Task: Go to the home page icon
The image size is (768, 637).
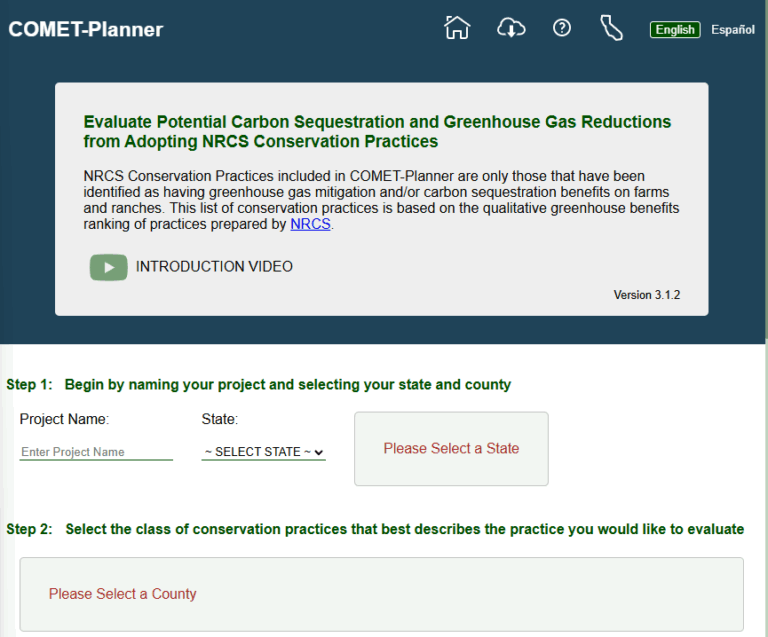Action: (x=457, y=28)
